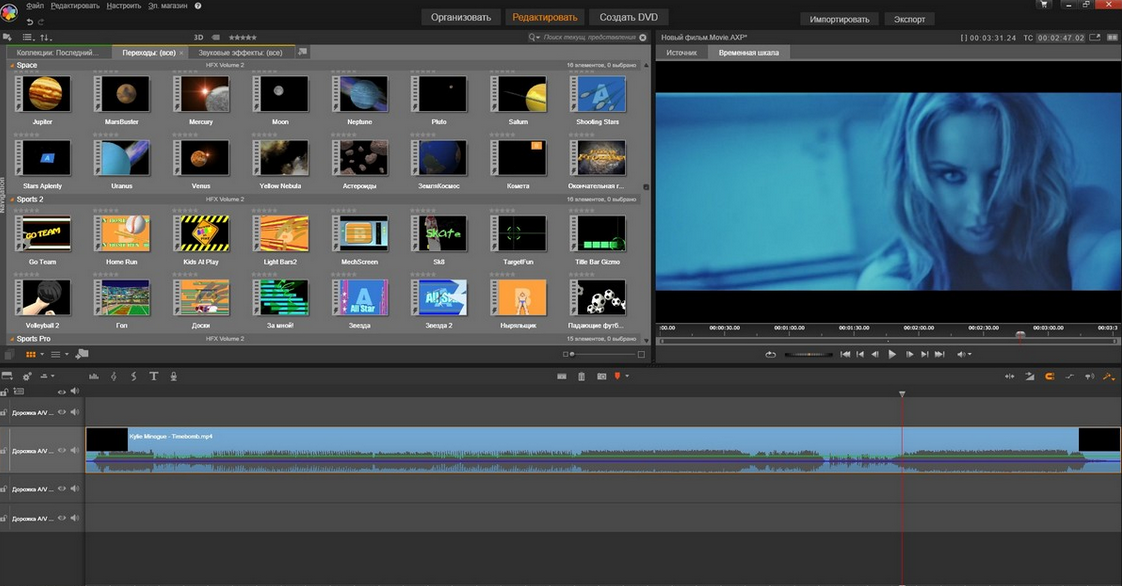Expand the Sports Pro transitions group

click(12, 338)
